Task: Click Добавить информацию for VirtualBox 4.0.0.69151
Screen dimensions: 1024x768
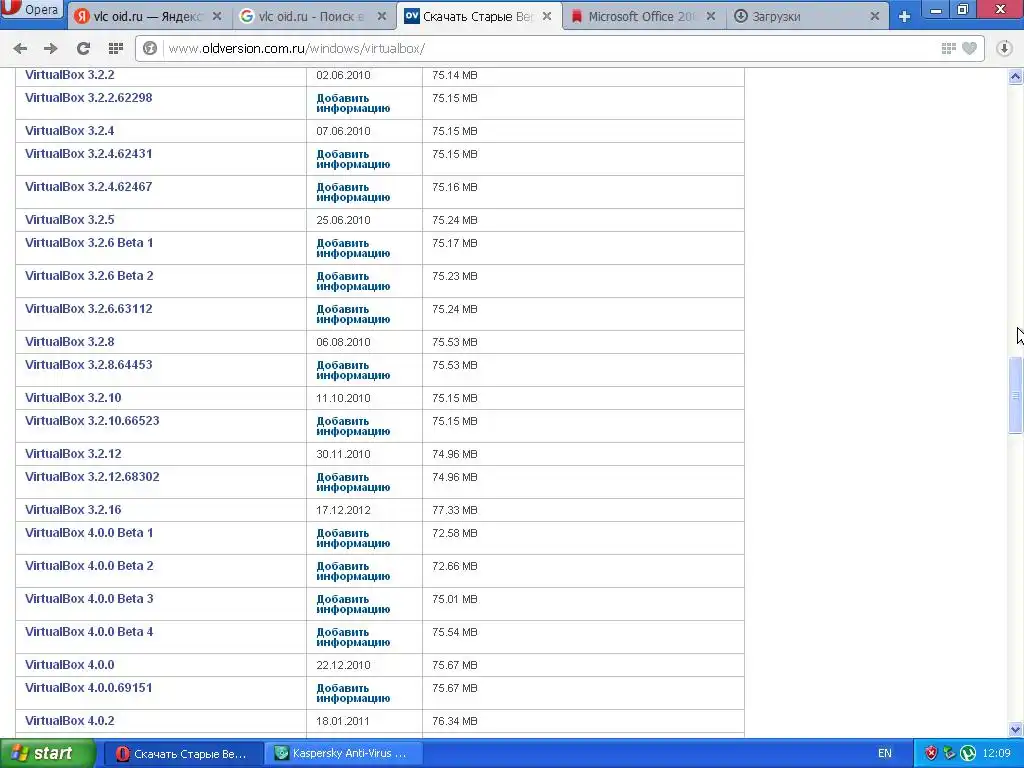Action: point(353,693)
